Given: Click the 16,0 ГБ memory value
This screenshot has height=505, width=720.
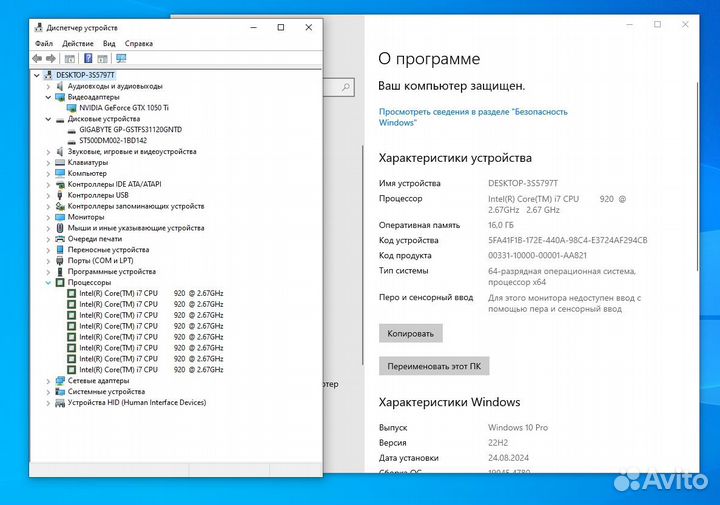Looking at the screenshot, I should 501,225.
